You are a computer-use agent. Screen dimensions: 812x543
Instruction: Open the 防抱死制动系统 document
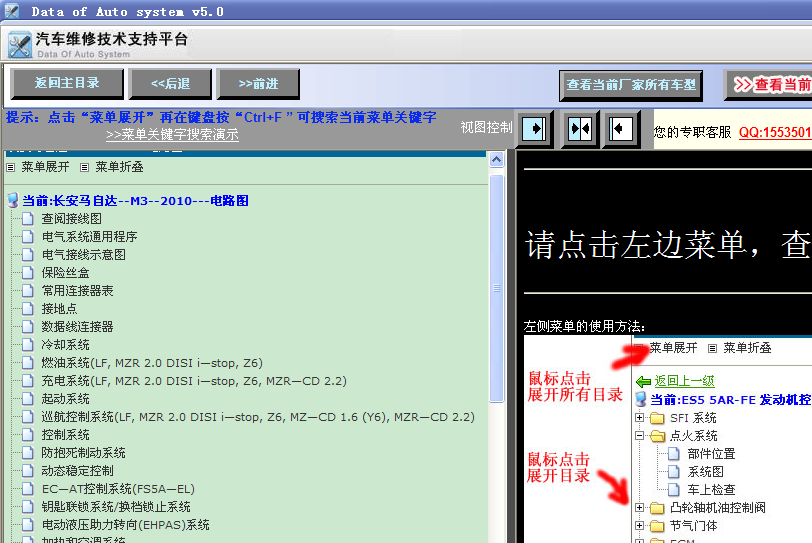pyautogui.click(x=83, y=453)
